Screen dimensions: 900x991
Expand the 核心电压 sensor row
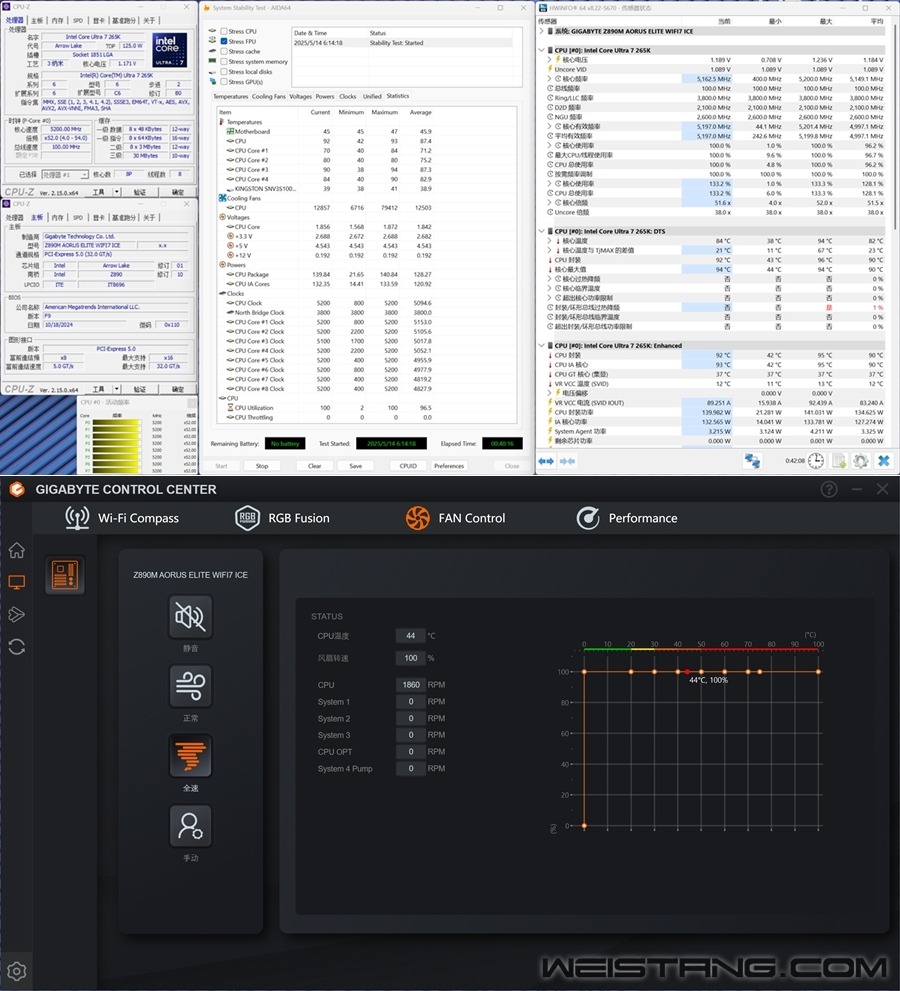[549, 60]
